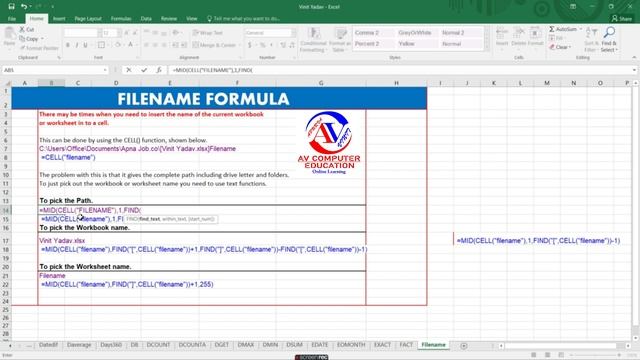The image size is (640, 360).
Task: Click the Insert Function fx icon
Action: (159, 70)
